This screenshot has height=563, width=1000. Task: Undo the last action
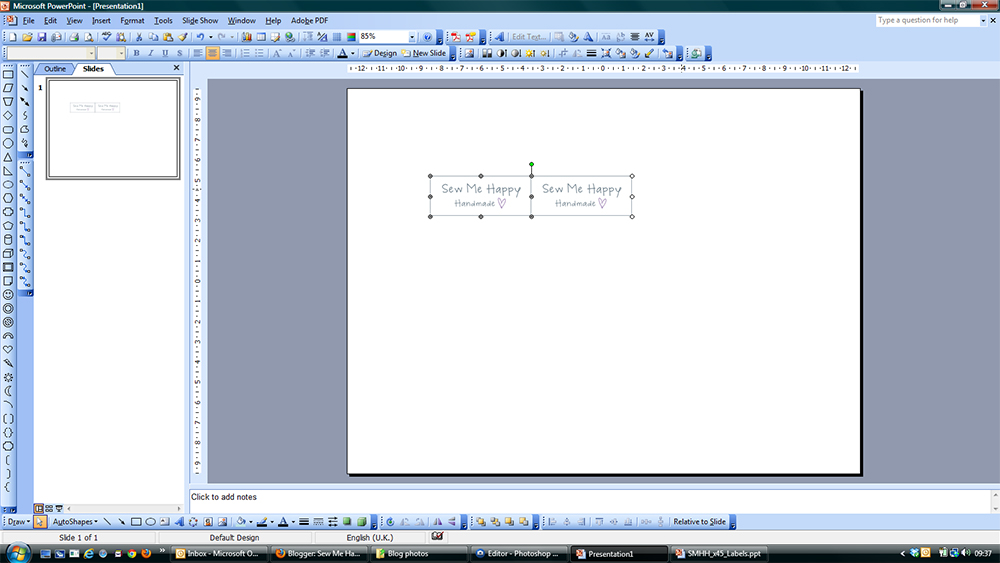[x=200, y=37]
